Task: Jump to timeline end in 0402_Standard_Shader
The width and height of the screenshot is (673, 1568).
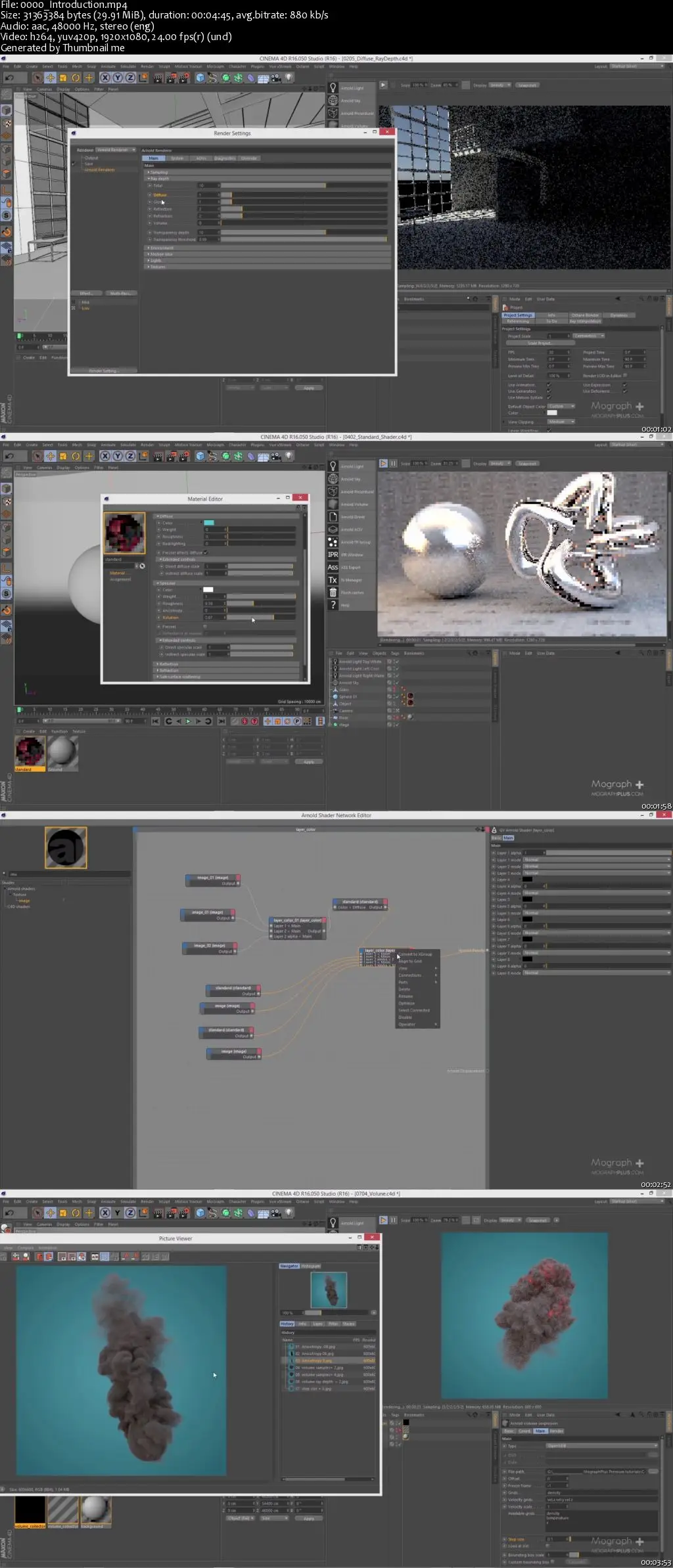Action: tap(221, 721)
